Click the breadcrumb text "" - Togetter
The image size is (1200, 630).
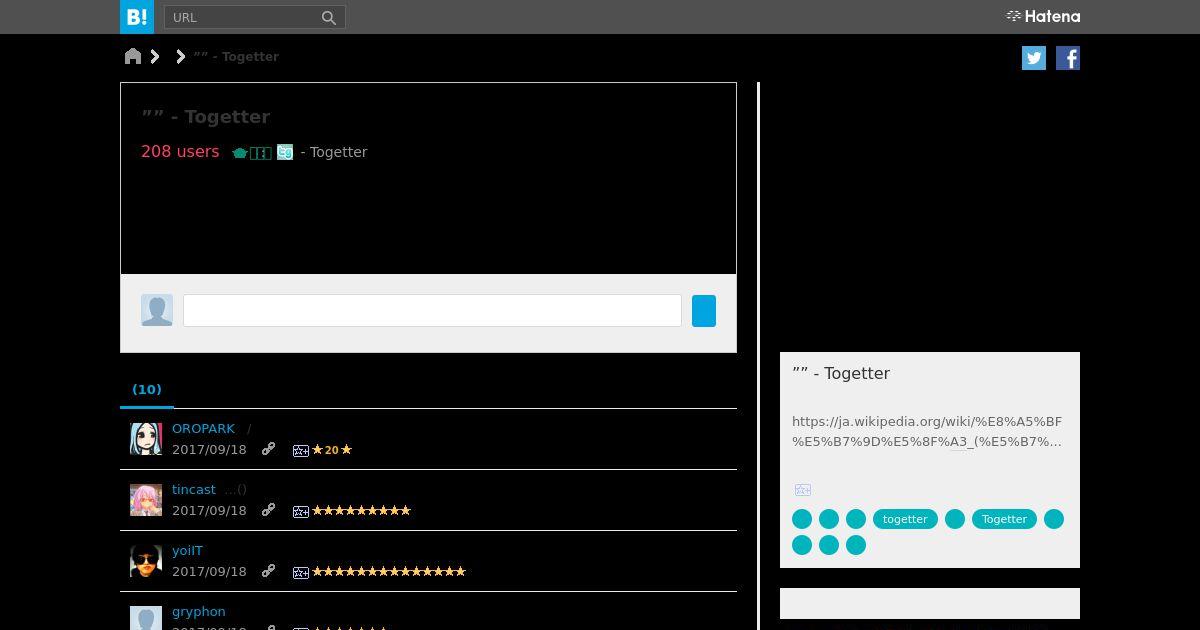click(x=236, y=56)
